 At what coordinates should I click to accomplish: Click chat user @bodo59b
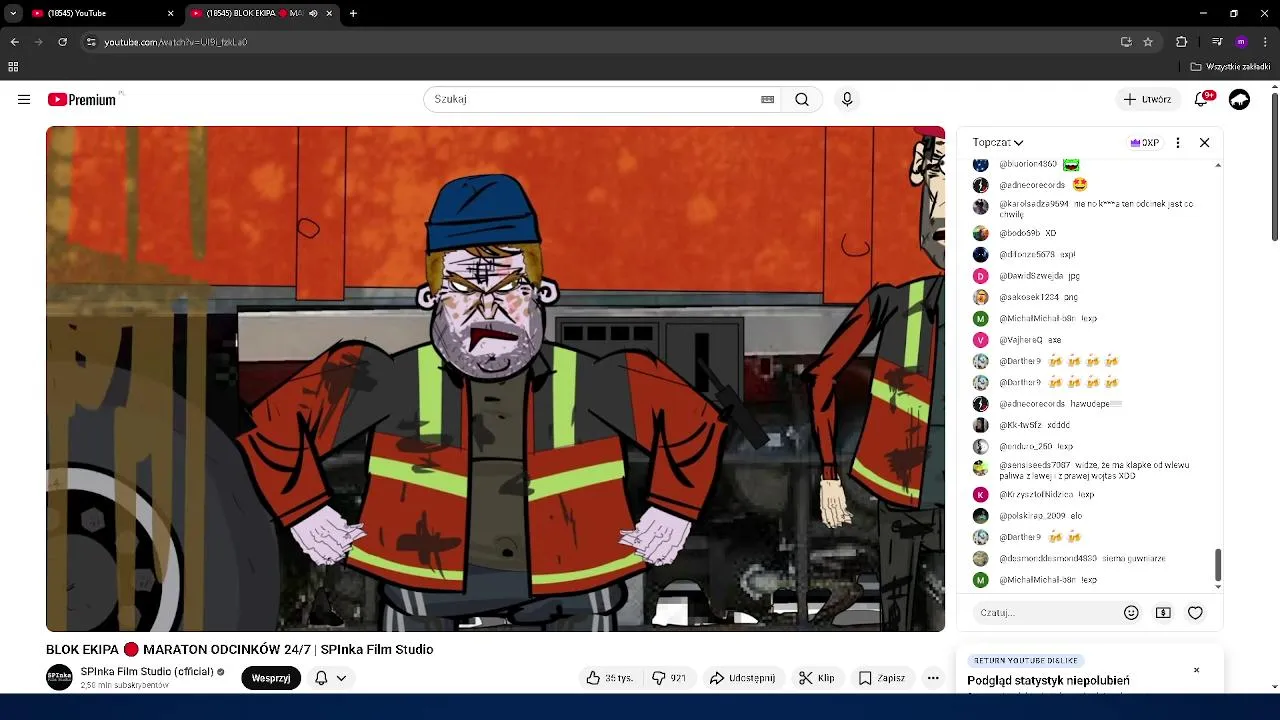point(1022,233)
